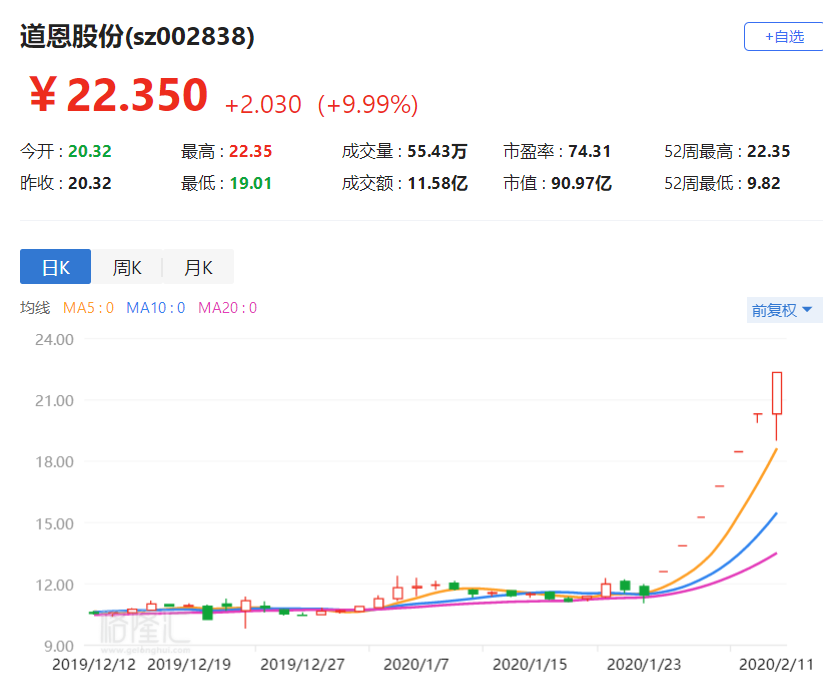Click the 18.00 price axis label
Viewport: 823px width, 677px height.
(54, 462)
